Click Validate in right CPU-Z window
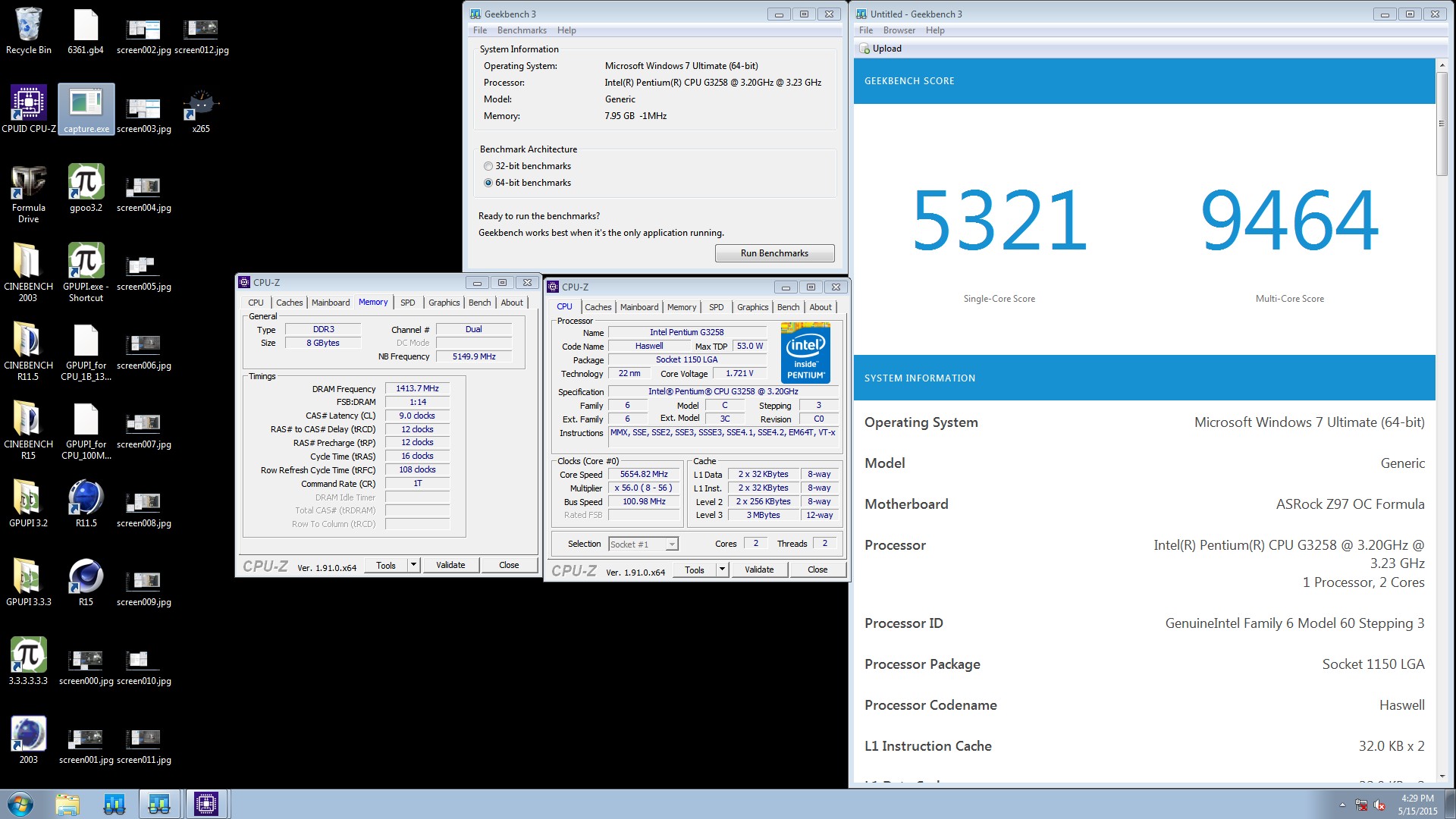 click(759, 570)
